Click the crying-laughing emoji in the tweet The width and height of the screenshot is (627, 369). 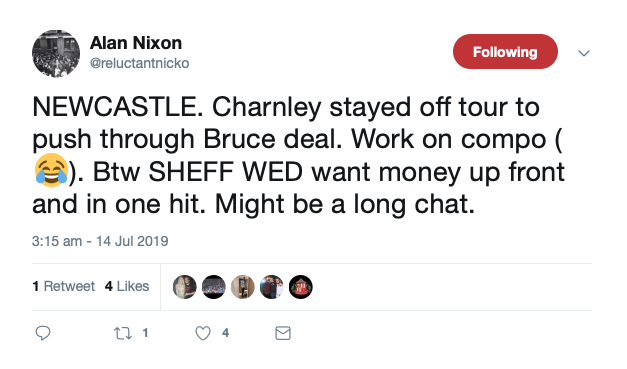click(51, 170)
